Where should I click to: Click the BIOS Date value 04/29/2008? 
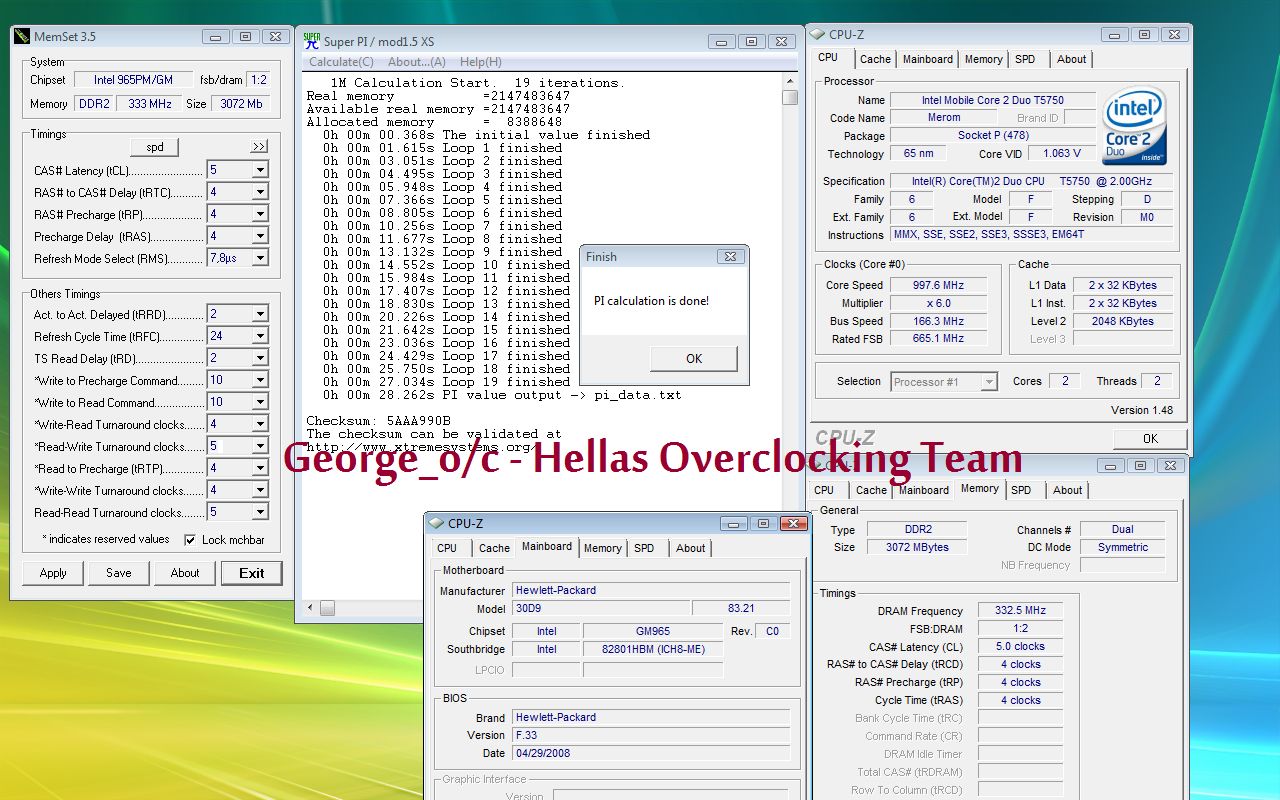point(651,753)
